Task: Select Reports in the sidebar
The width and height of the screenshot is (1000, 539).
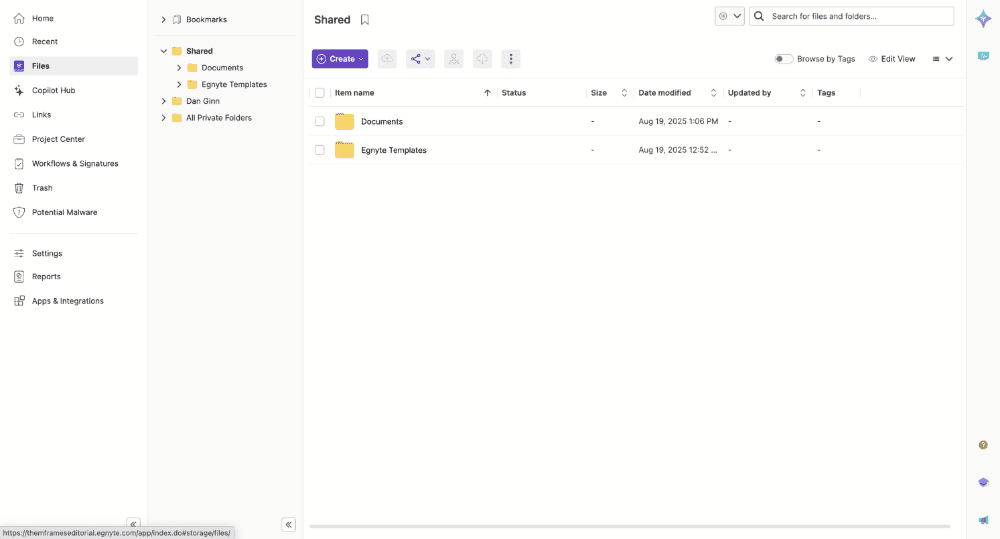Action: pyautogui.click(x=46, y=276)
